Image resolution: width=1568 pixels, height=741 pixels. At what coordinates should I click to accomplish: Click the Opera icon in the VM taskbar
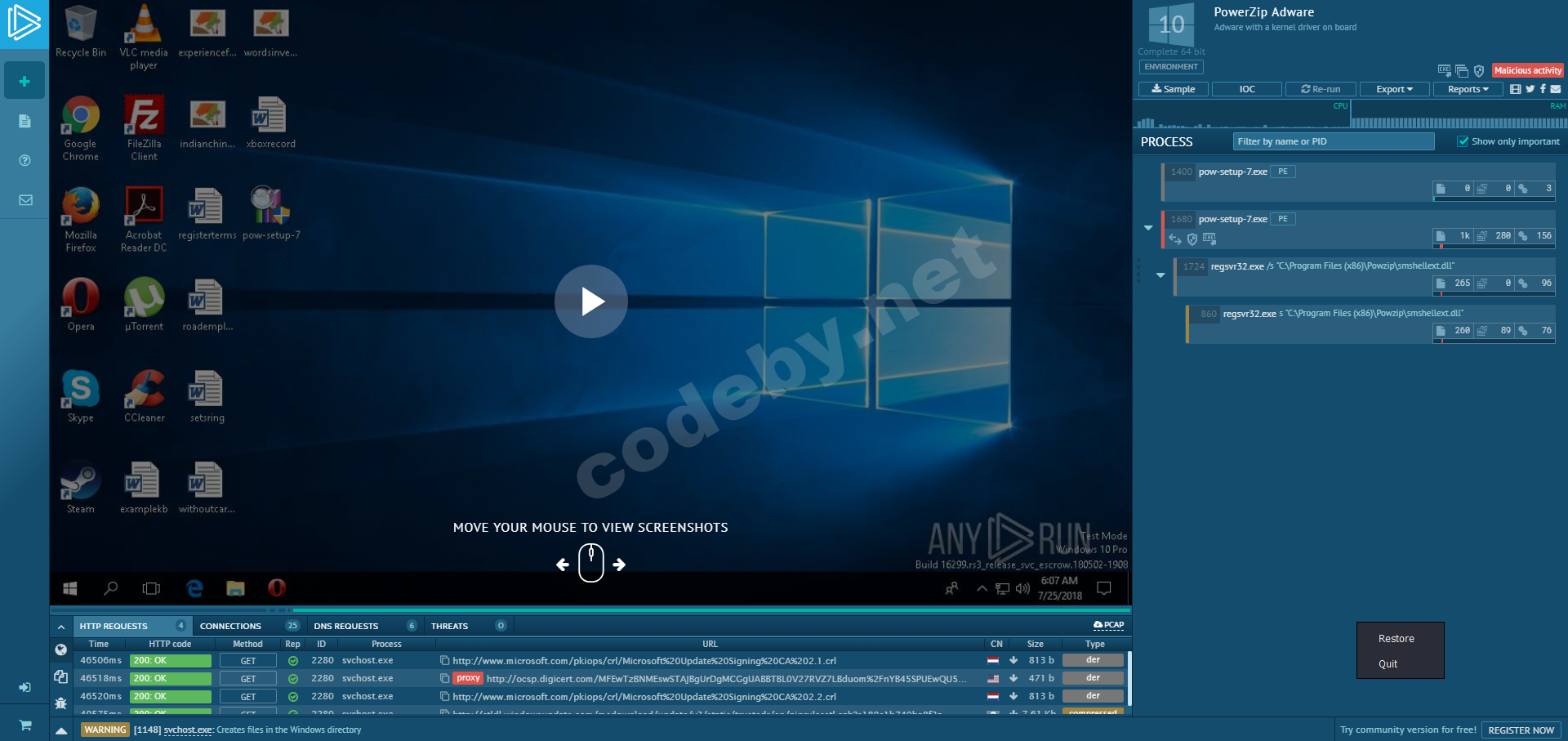click(x=277, y=588)
